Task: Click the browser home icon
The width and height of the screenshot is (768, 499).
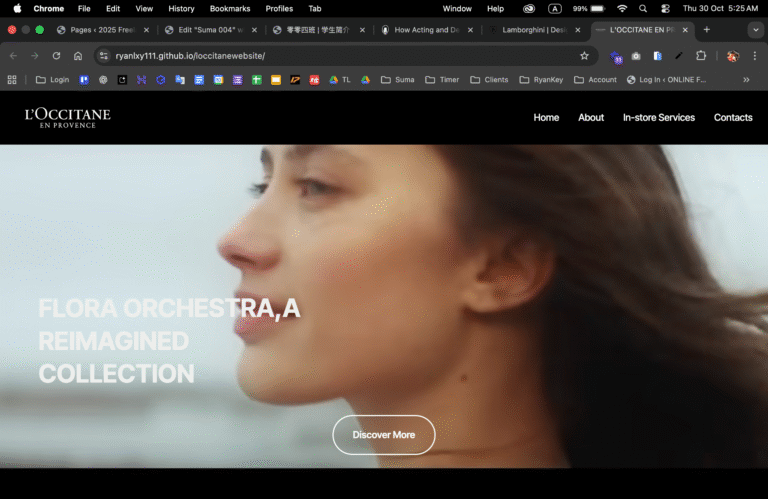Action: click(x=78, y=56)
